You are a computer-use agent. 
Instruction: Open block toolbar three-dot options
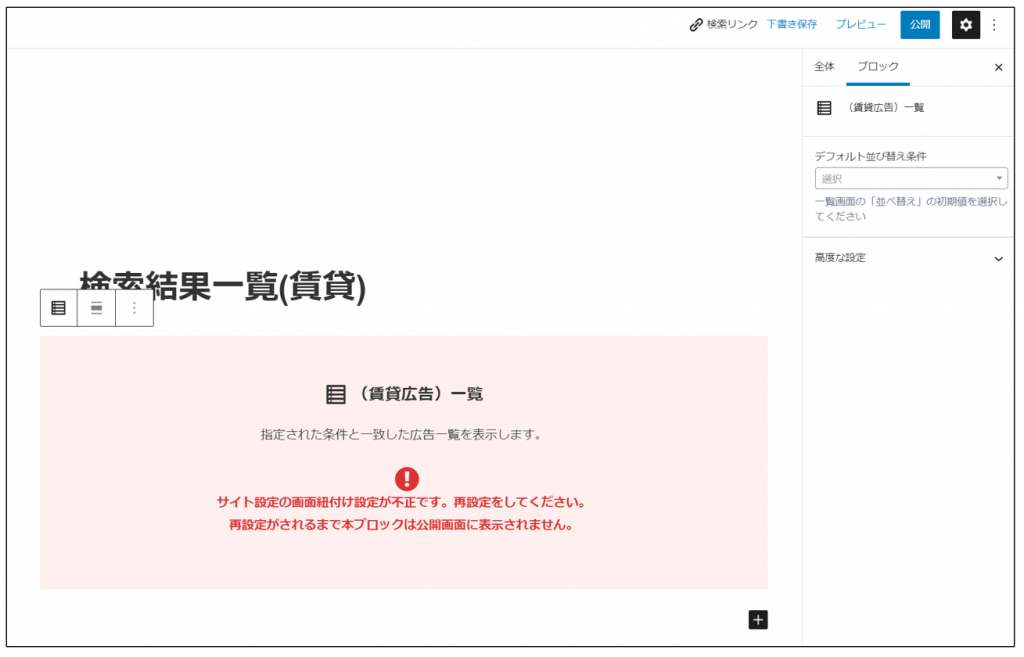click(134, 308)
